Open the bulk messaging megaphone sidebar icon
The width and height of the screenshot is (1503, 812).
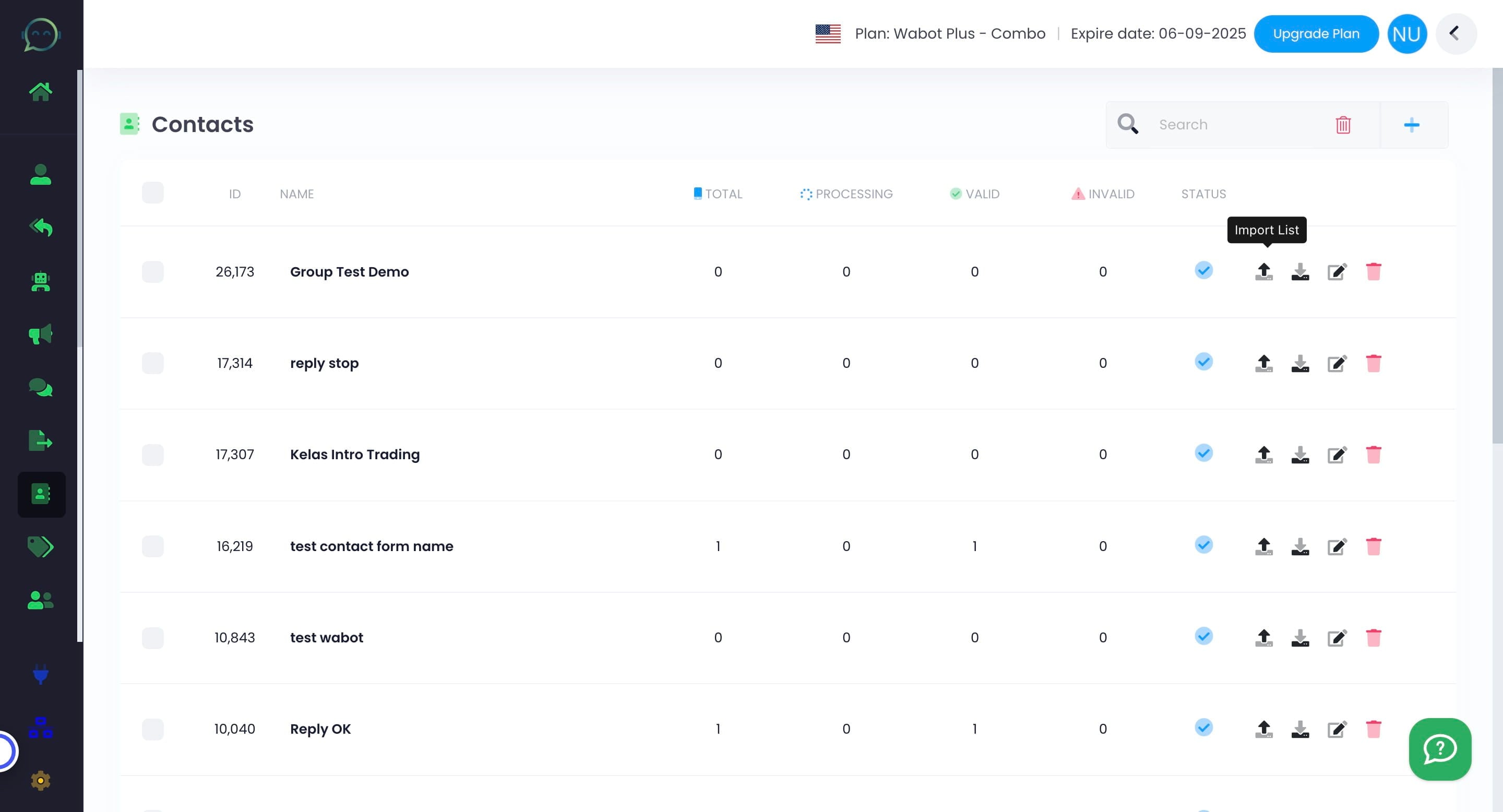click(x=40, y=335)
